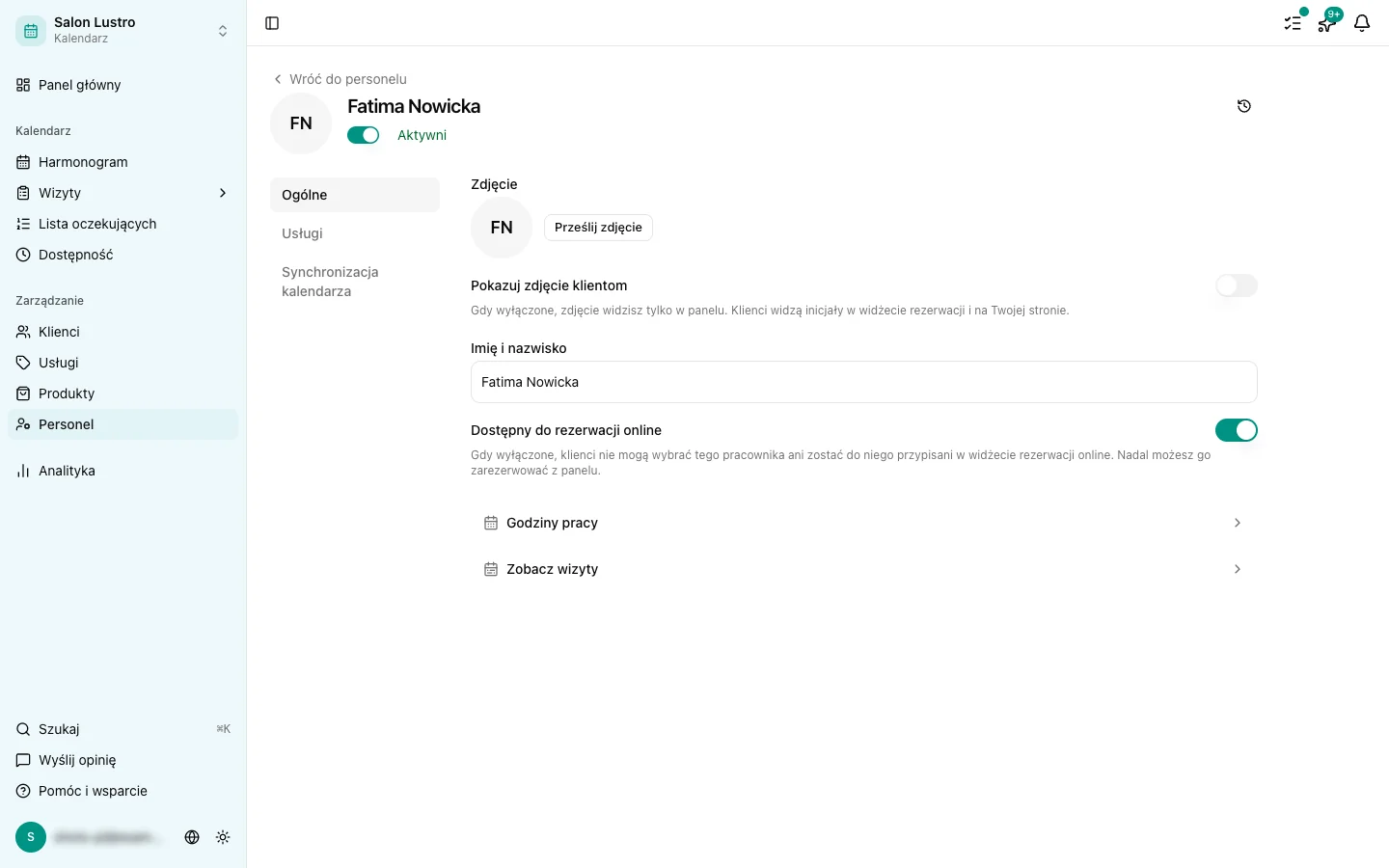Click the Personel user icon

tap(23, 424)
